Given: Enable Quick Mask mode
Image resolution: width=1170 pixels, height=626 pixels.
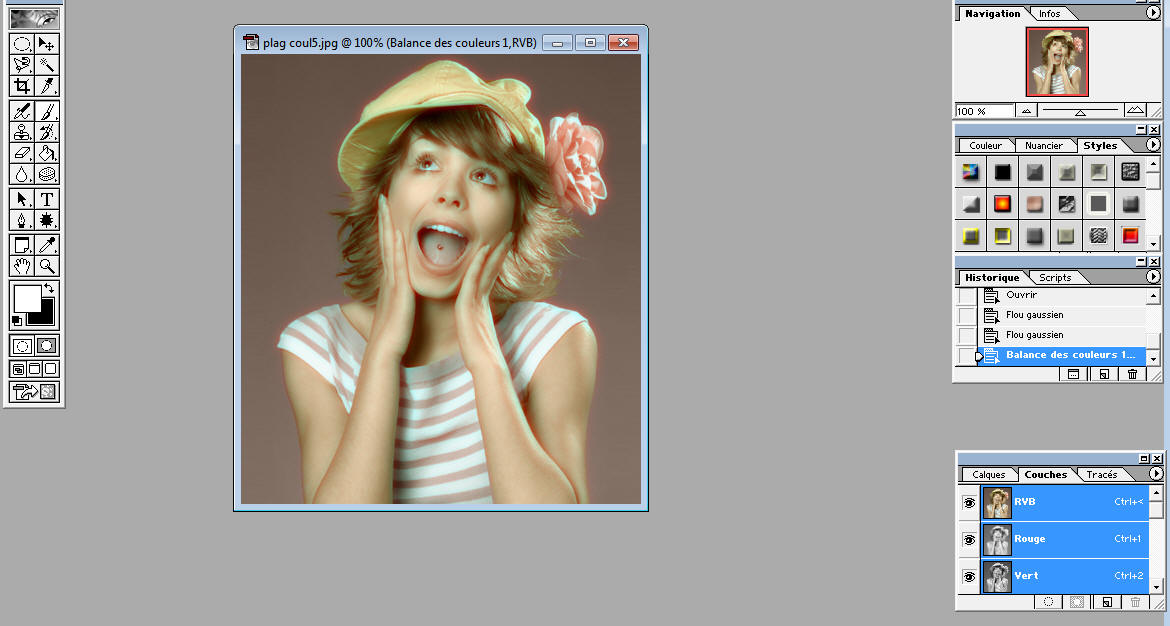Looking at the screenshot, I should click(46, 345).
